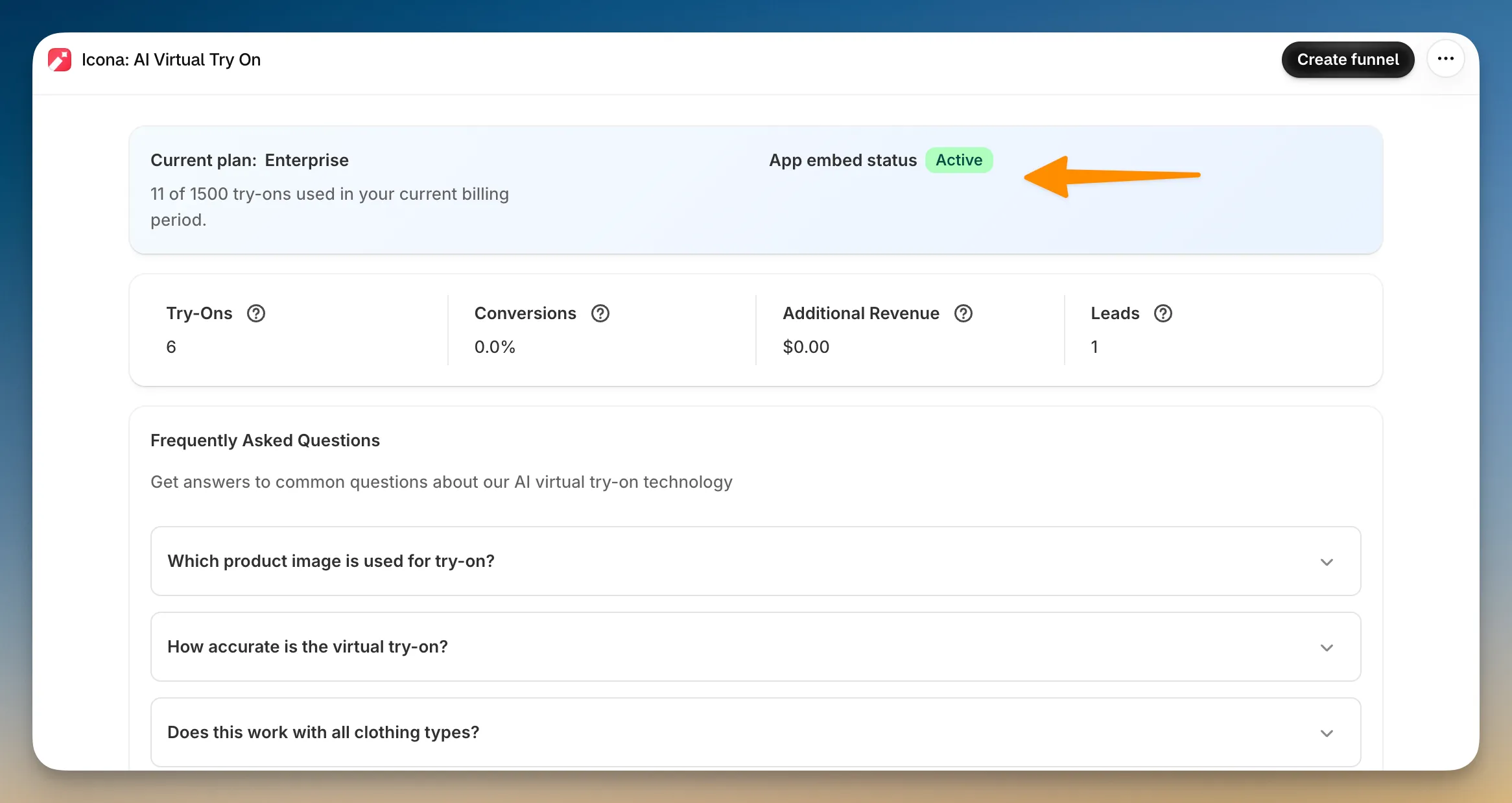Image resolution: width=1512 pixels, height=803 pixels.
Task: Expand 'Does this work with all clothing types?'
Action: coord(755,732)
